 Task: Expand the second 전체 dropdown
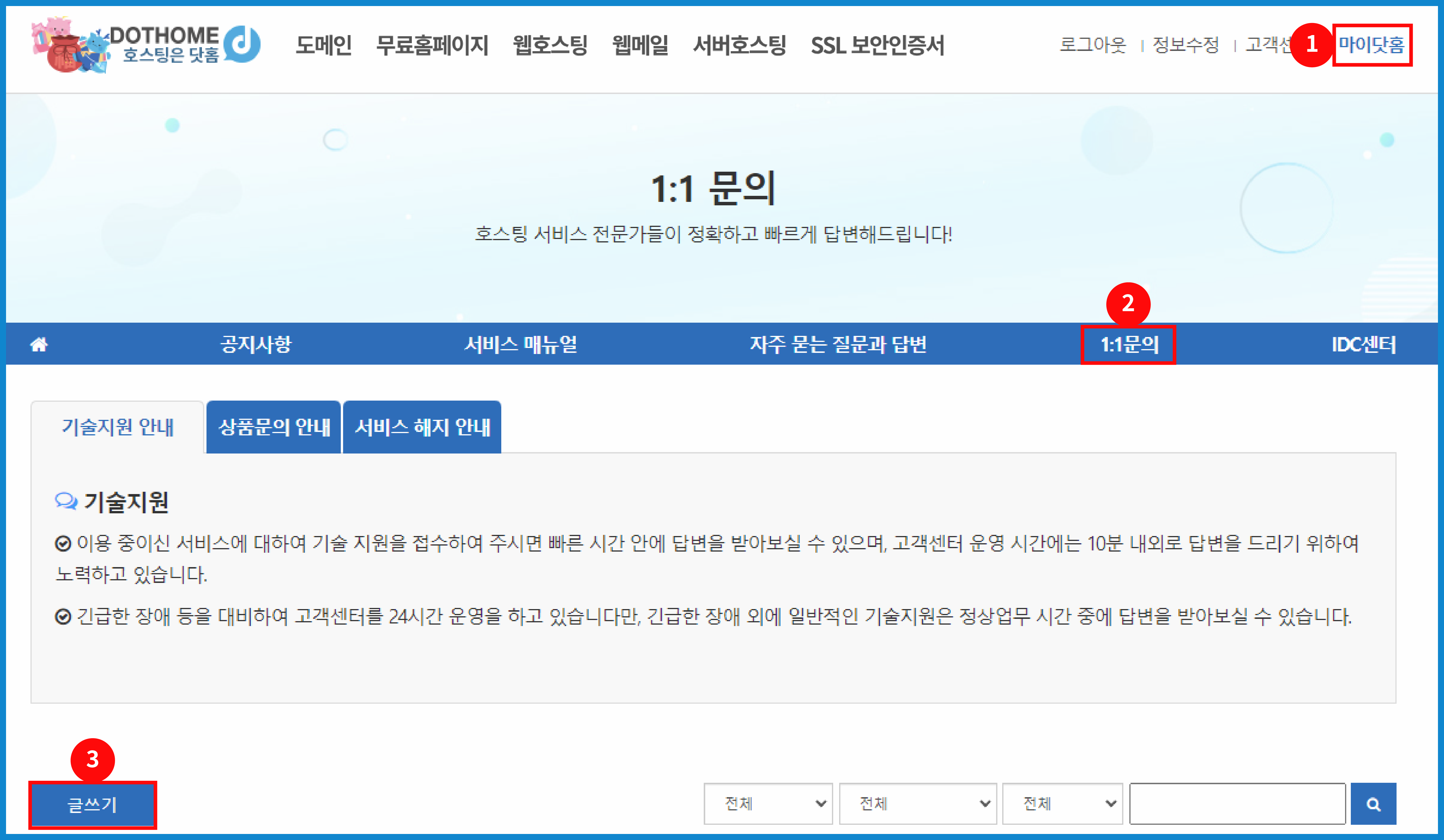tap(918, 804)
